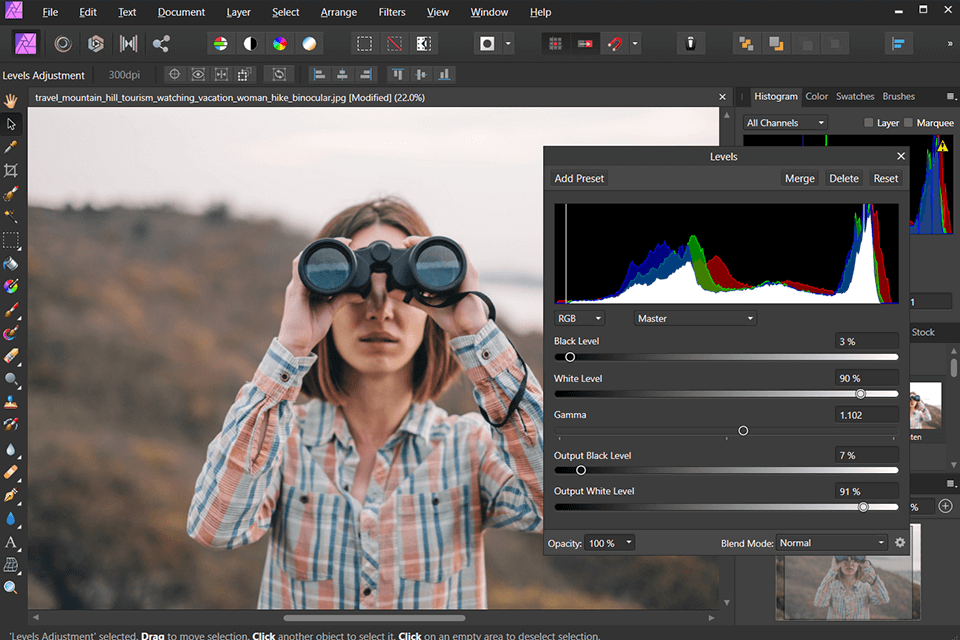Click the Output White Level slider handle
Viewport: 960px width, 640px height.
[x=863, y=506]
